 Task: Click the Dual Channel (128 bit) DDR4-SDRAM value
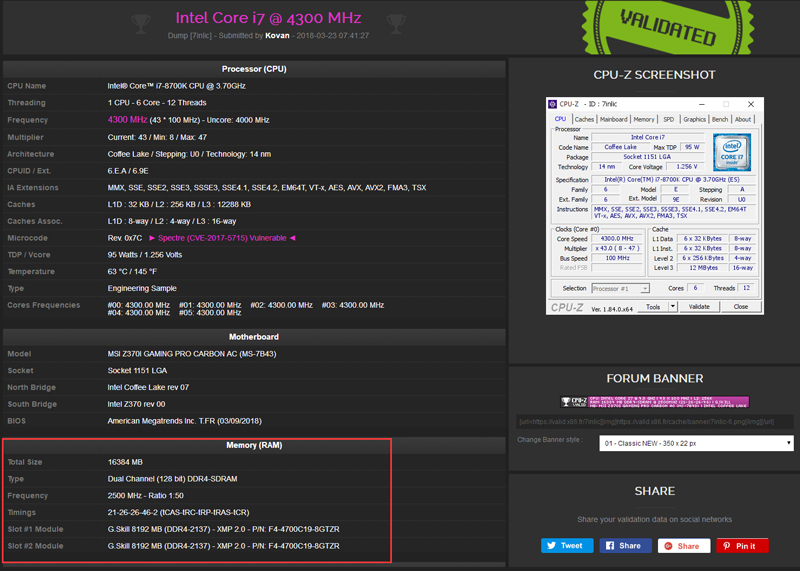pyautogui.click(x=172, y=479)
